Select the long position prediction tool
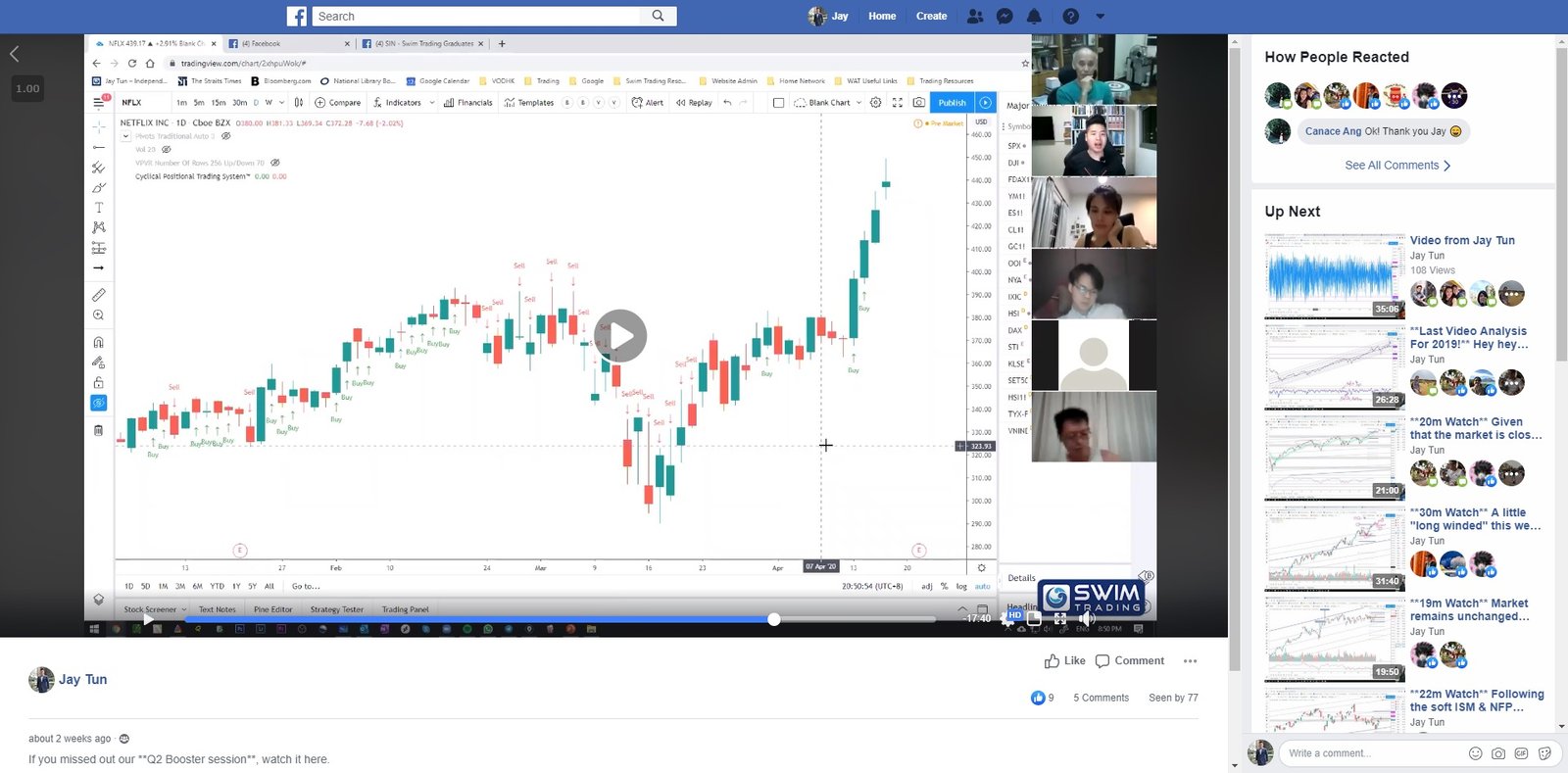The height and width of the screenshot is (773, 1568). pos(99,248)
